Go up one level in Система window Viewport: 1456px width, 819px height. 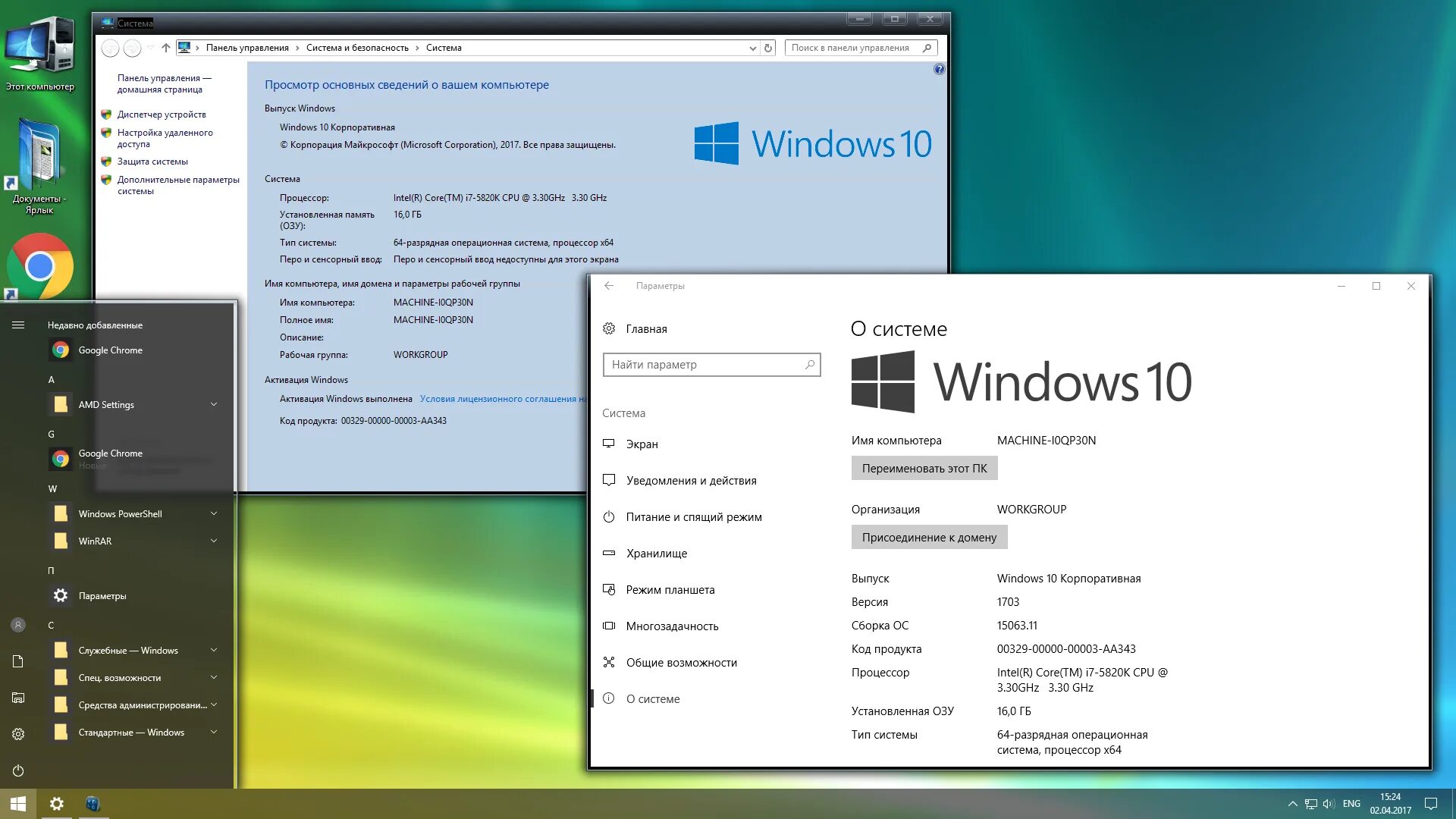(x=166, y=48)
